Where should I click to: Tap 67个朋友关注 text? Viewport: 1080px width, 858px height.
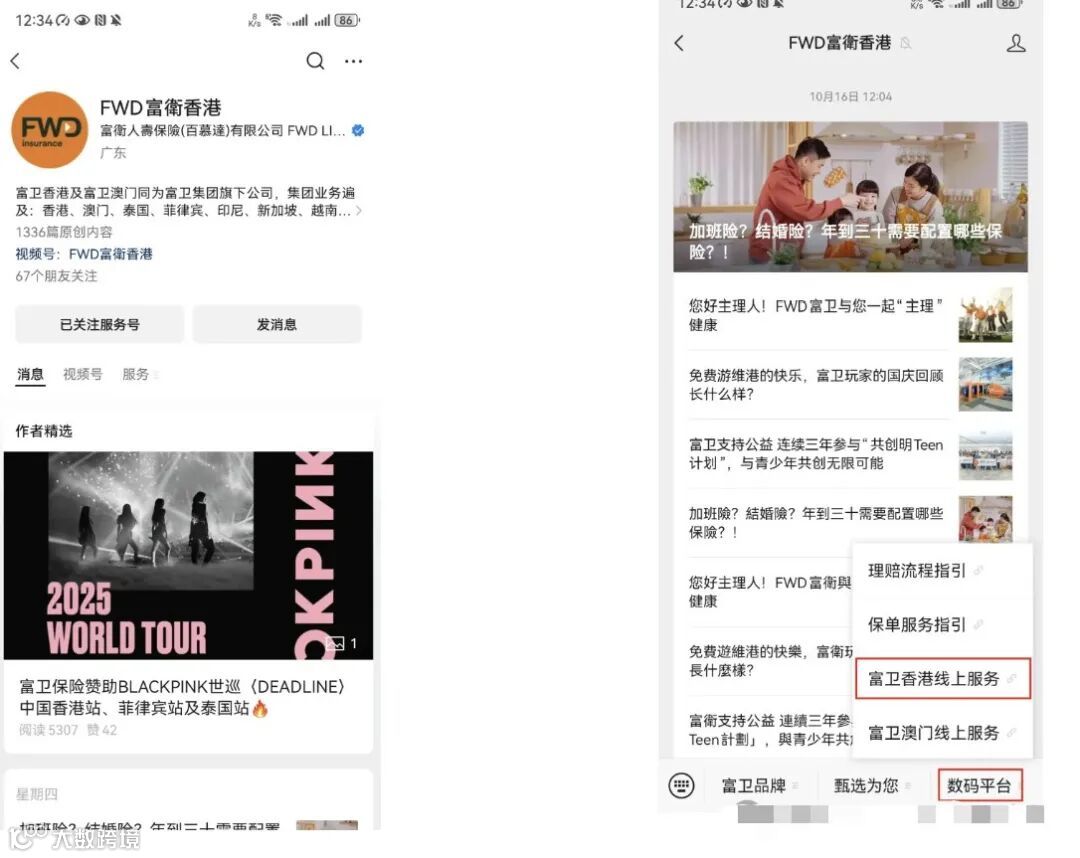click(x=56, y=276)
